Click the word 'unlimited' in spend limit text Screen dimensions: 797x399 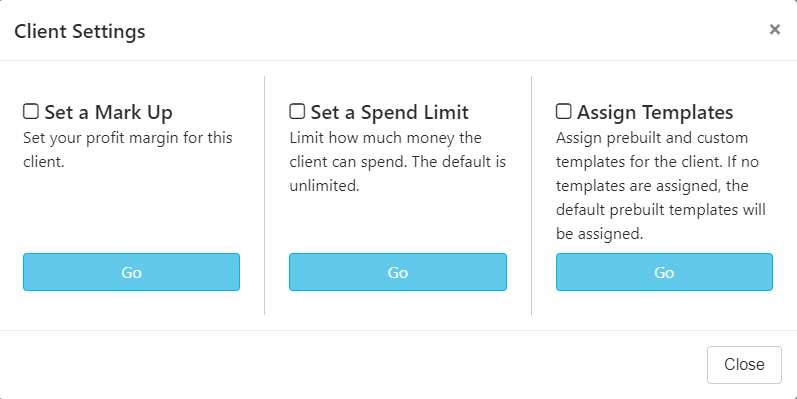tap(323, 186)
